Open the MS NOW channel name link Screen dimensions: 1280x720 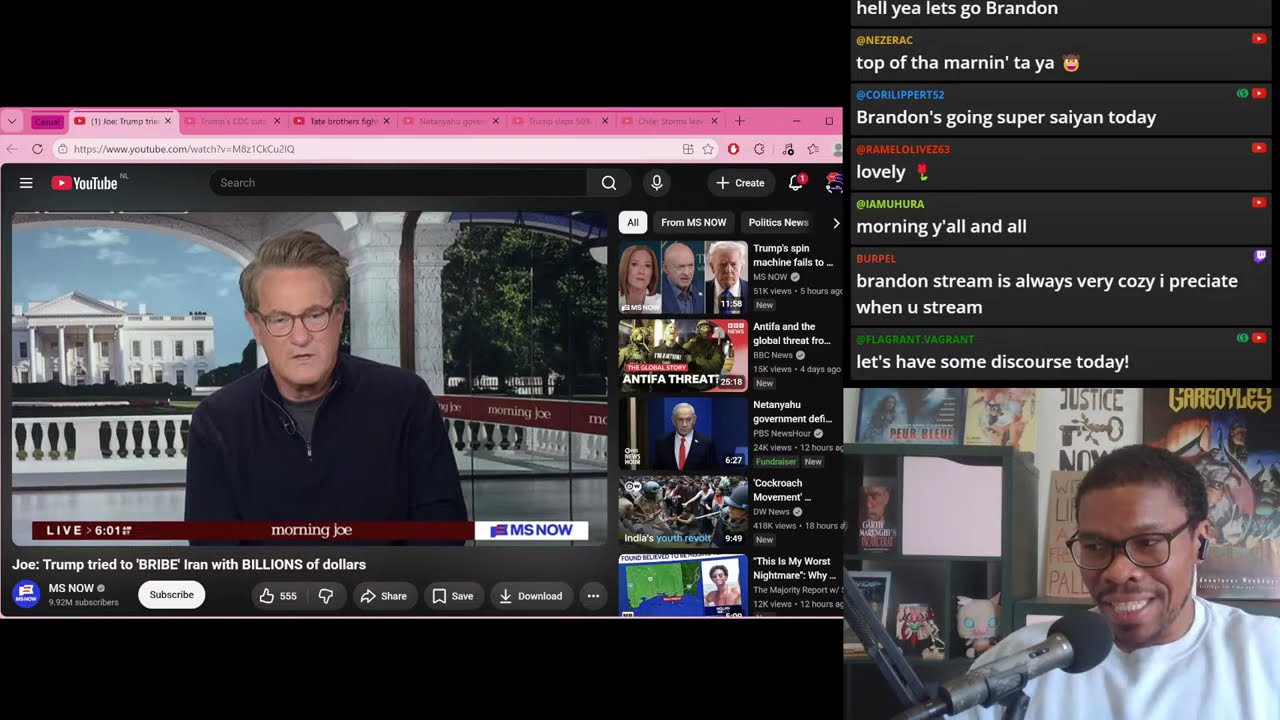coord(71,588)
